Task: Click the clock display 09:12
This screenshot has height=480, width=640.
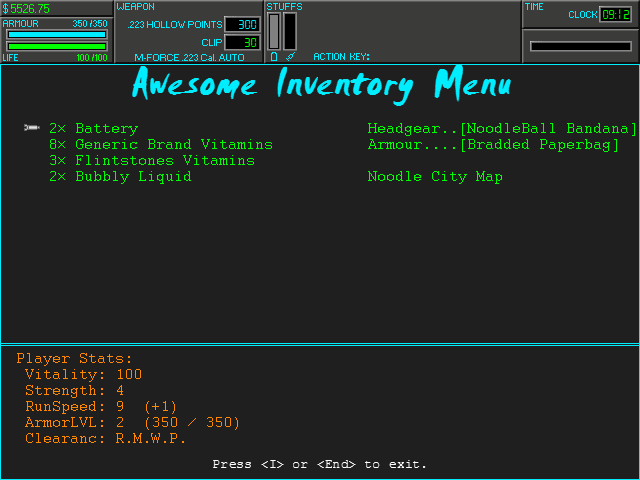Action: pos(616,15)
